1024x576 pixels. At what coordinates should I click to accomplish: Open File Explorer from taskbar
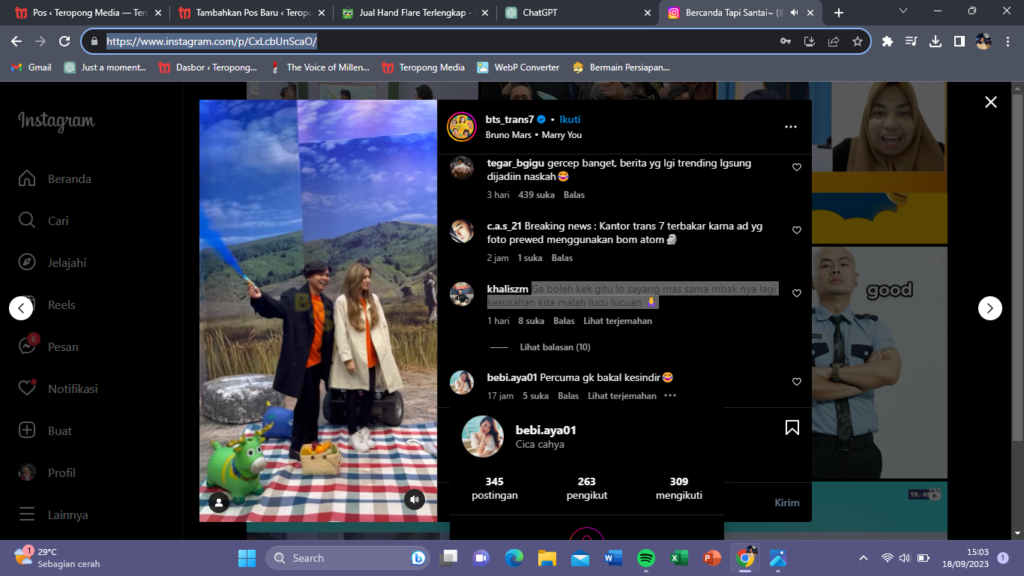[x=547, y=558]
